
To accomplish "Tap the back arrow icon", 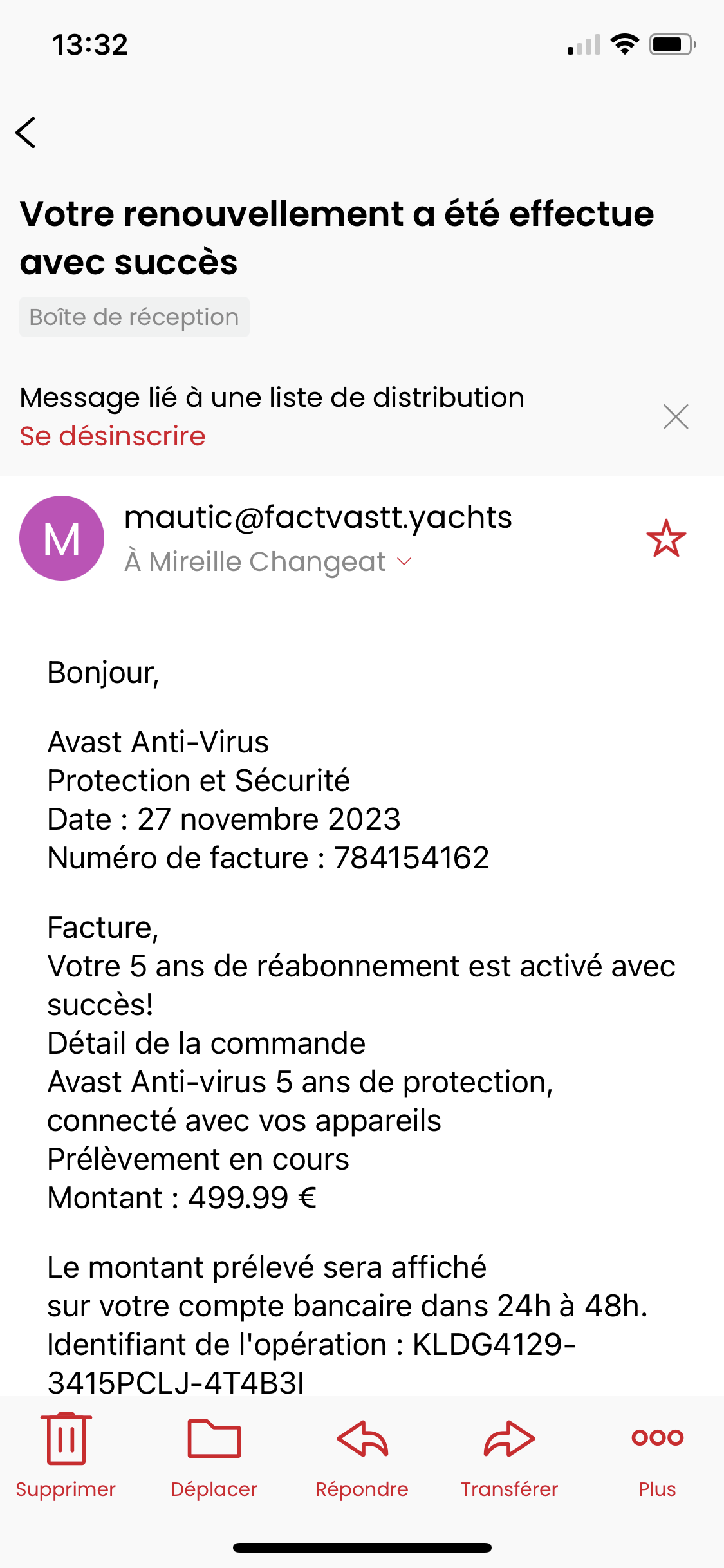I will (26, 133).
